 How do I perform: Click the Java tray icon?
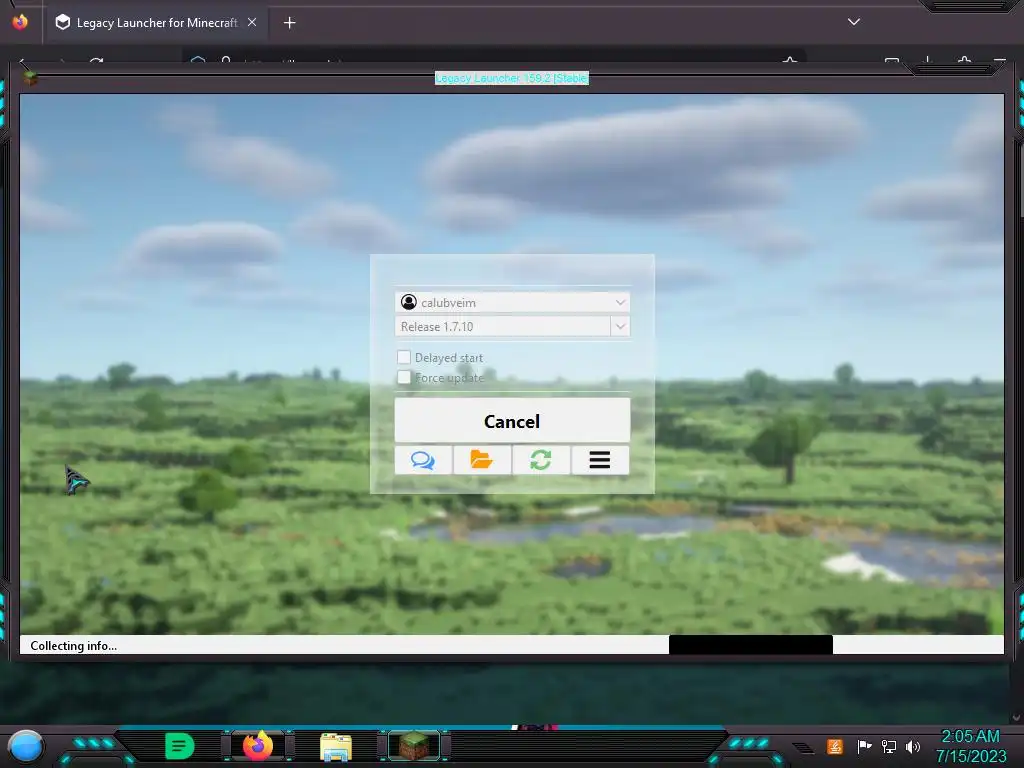click(x=835, y=746)
